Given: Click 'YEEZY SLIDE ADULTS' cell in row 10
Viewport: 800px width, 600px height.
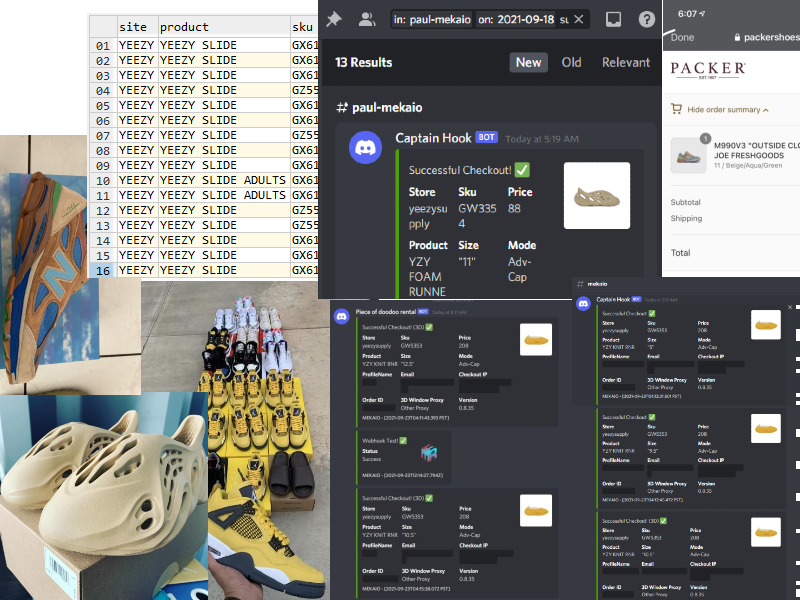Looking at the screenshot, I should click(x=222, y=180).
